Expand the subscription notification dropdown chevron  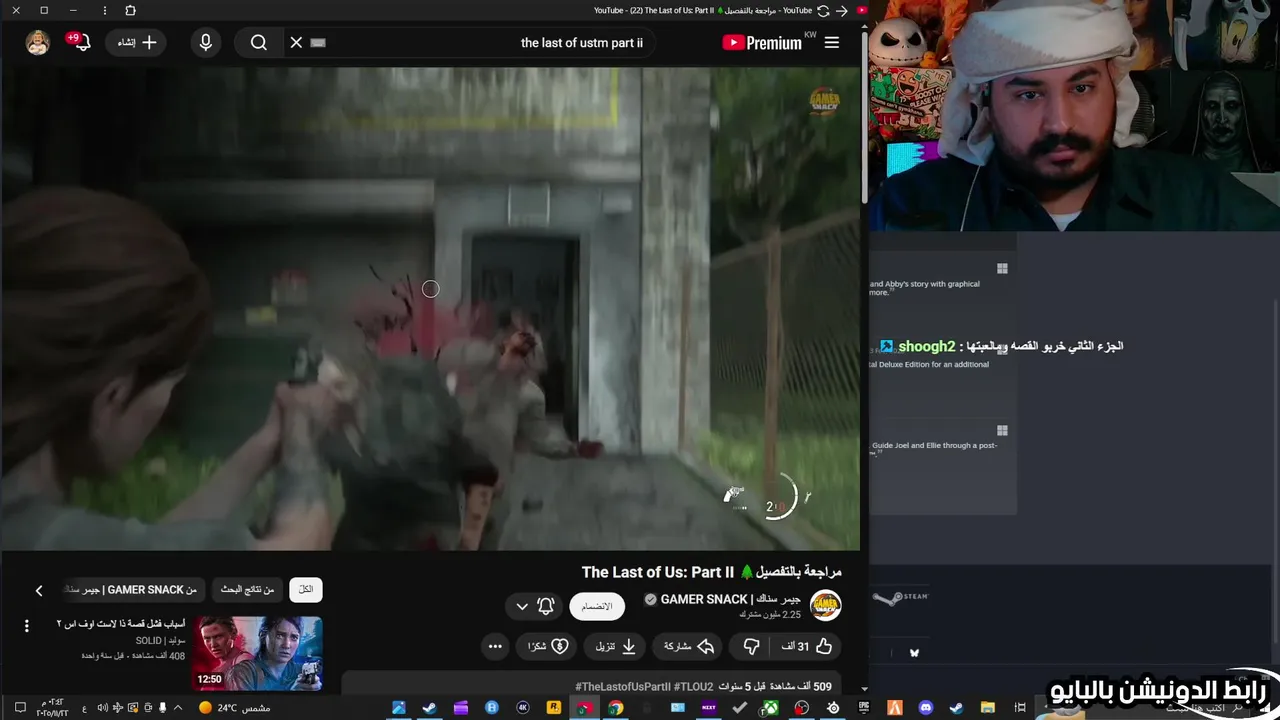(522, 606)
